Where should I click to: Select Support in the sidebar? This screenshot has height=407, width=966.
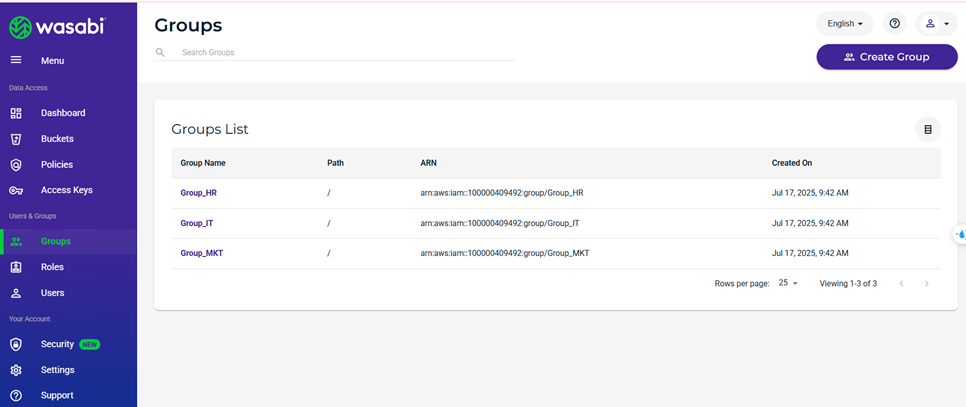click(x=57, y=395)
